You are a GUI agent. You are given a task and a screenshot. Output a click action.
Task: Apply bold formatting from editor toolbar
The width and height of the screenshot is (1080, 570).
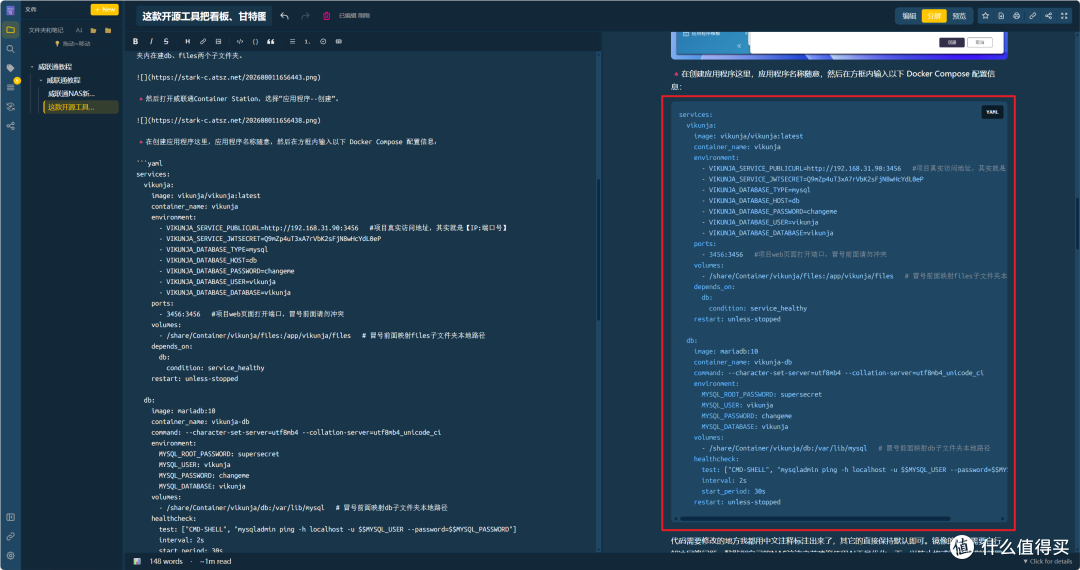click(x=135, y=41)
